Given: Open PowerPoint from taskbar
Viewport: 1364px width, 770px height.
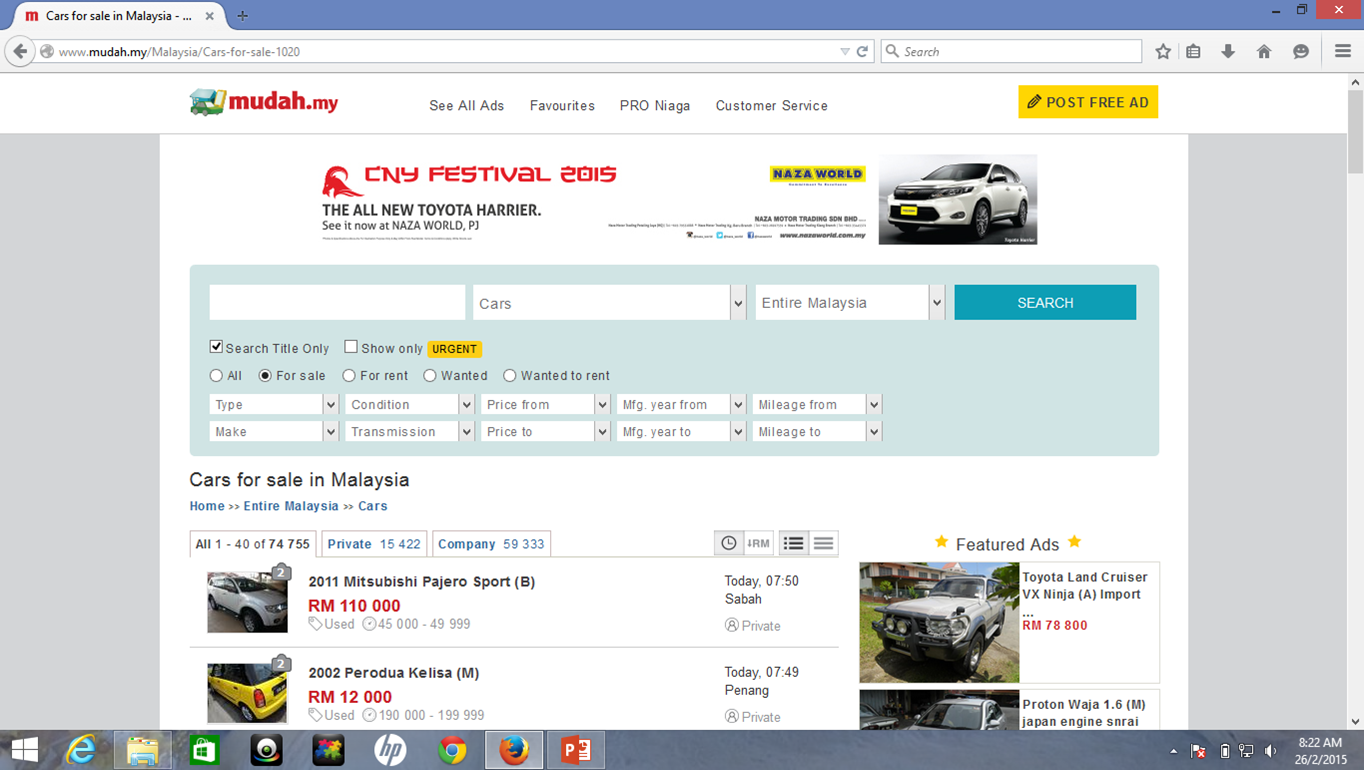Looking at the screenshot, I should (576, 750).
